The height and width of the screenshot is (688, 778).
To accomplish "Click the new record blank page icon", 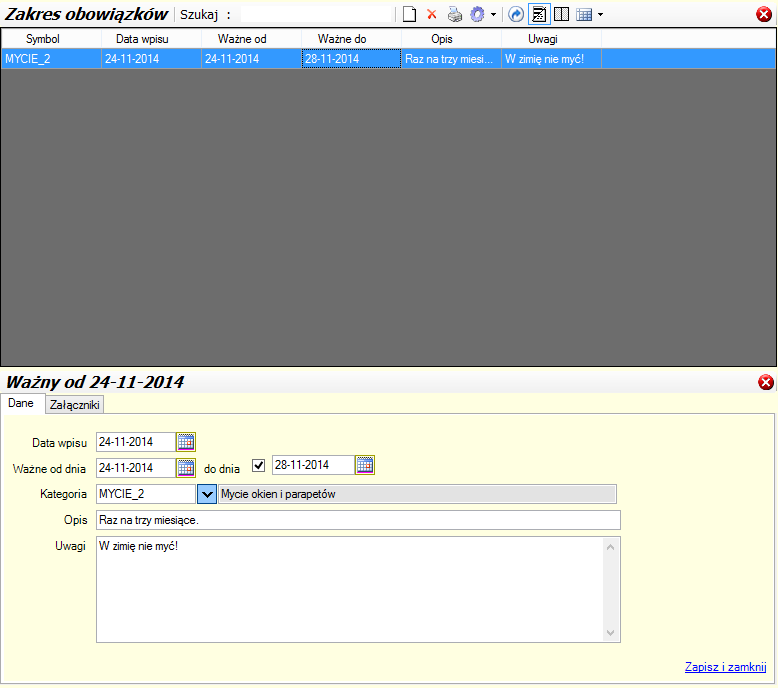I will coord(409,15).
